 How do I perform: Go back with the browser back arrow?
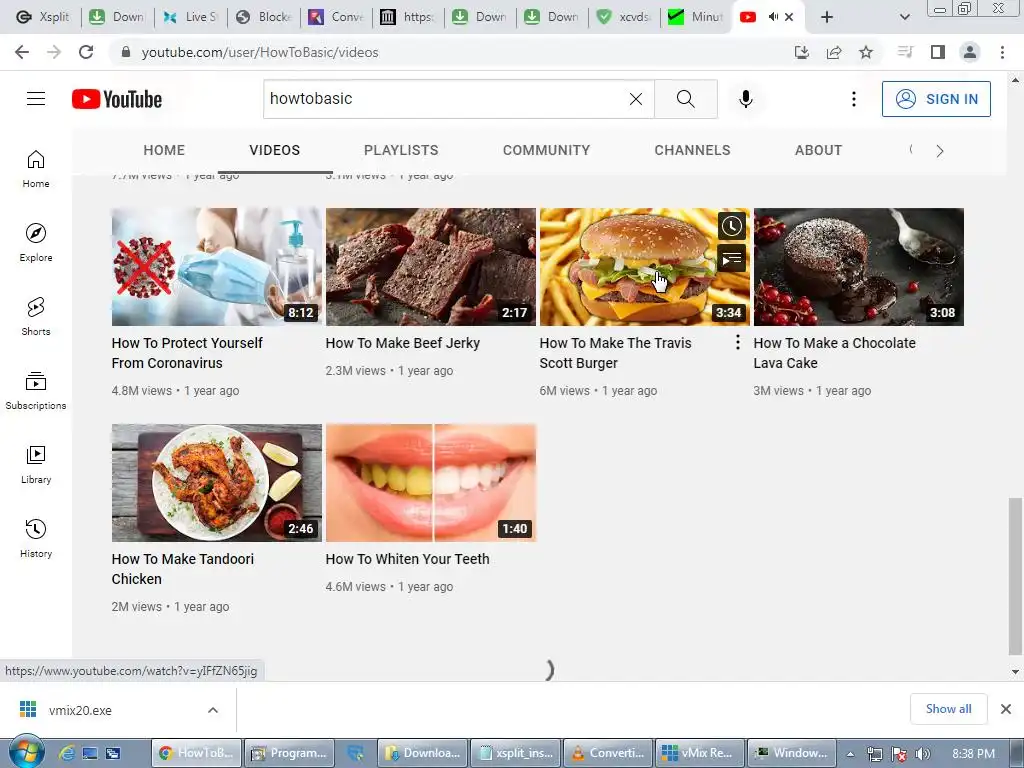point(22,52)
